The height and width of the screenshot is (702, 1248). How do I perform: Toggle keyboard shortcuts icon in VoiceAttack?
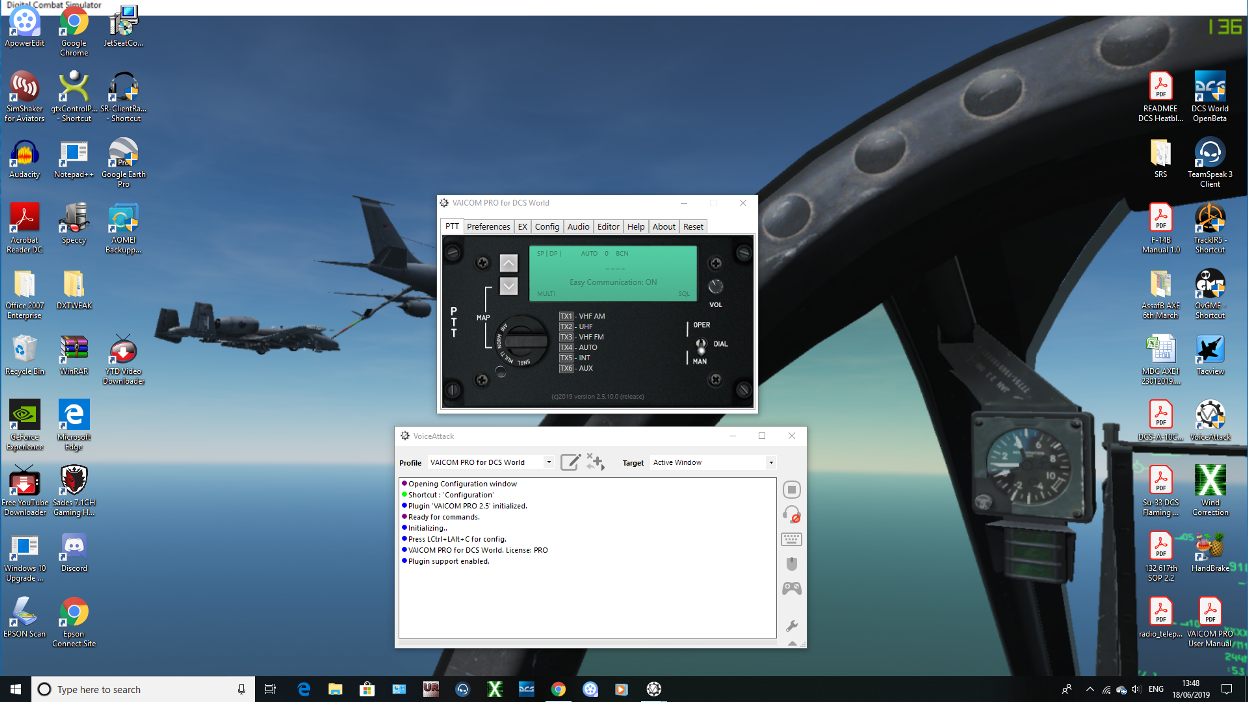pyautogui.click(x=791, y=540)
